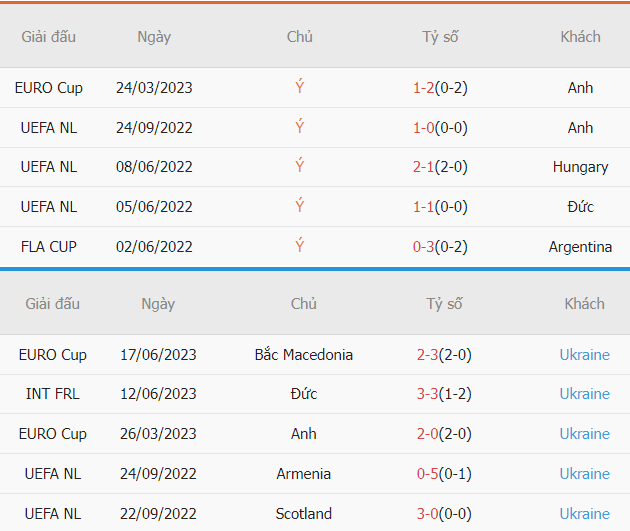The image size is (630, 531).
Task: Click Argentina away team name
Action: point(581,247)
